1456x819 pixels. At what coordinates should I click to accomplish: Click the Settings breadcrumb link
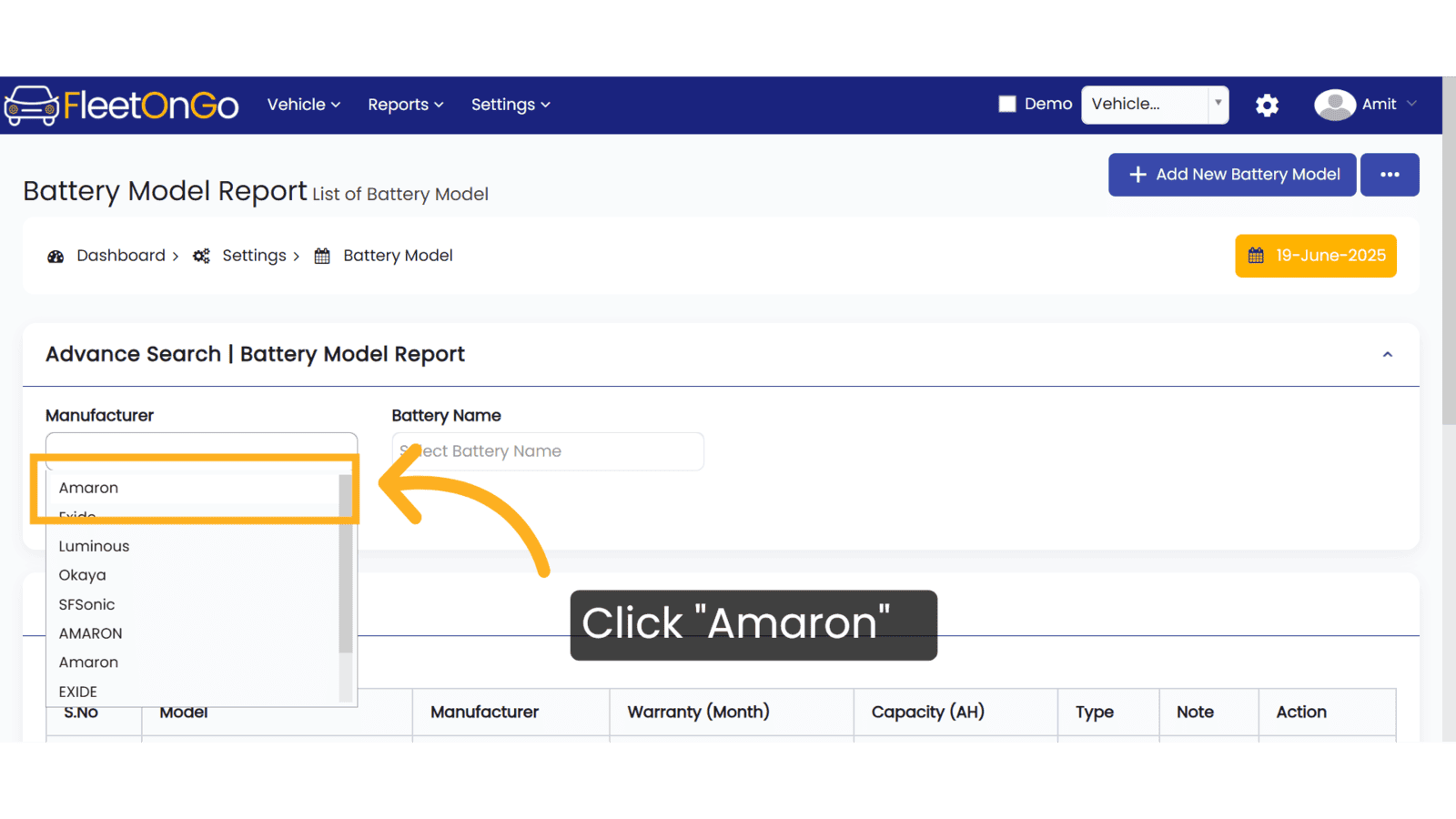point(254,256)
